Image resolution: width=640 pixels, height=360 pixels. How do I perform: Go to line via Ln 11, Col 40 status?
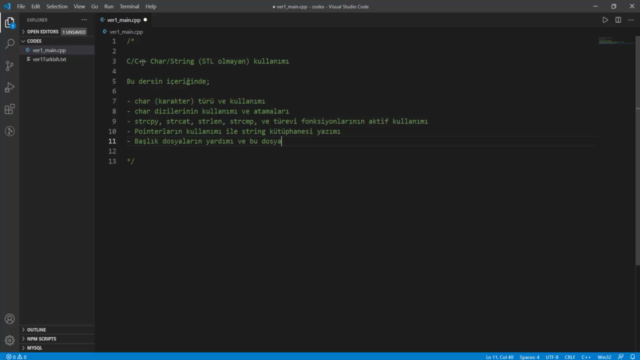[500, 357]
